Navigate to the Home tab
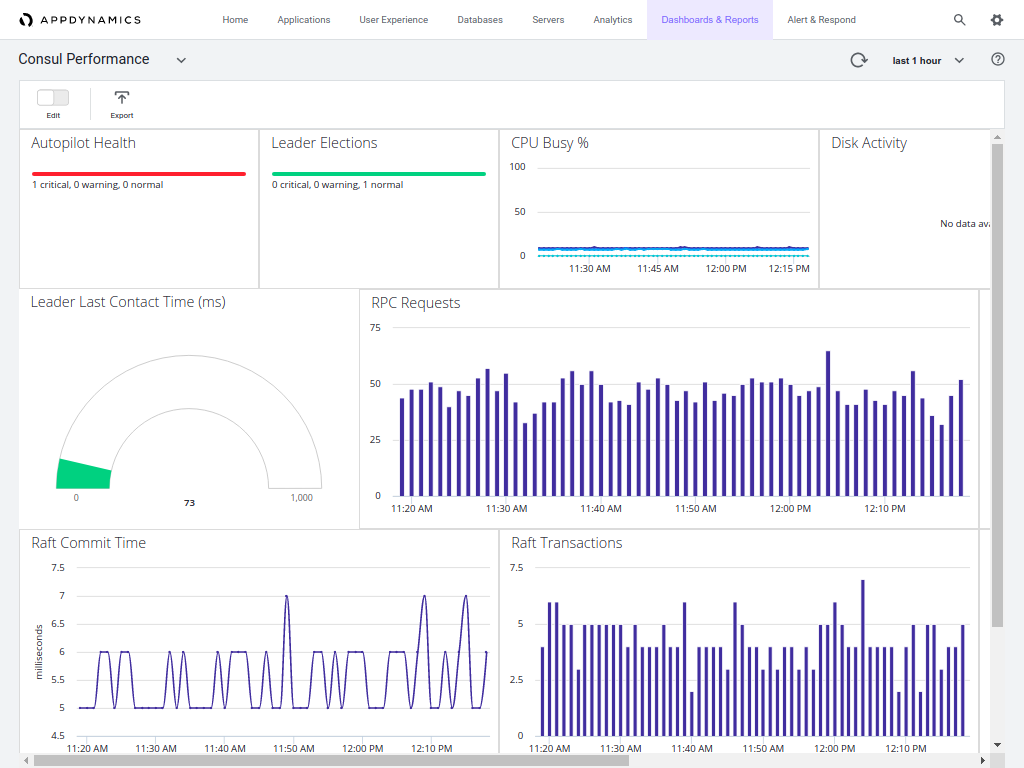Screen dimensions: 1024x768 tap(235, 19)
